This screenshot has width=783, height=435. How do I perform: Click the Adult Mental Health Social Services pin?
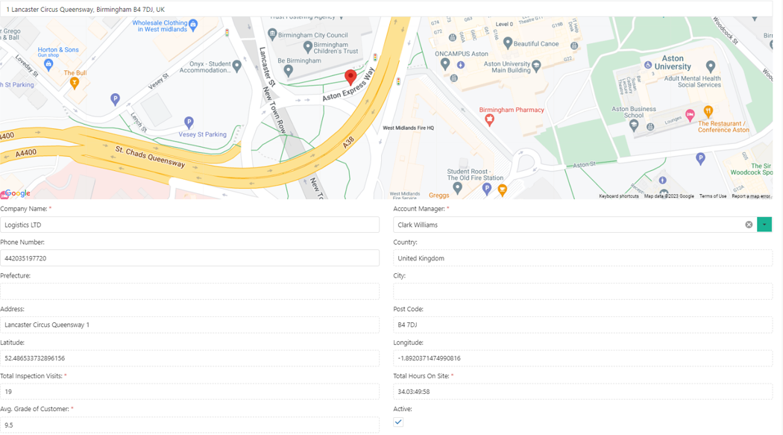711,66
